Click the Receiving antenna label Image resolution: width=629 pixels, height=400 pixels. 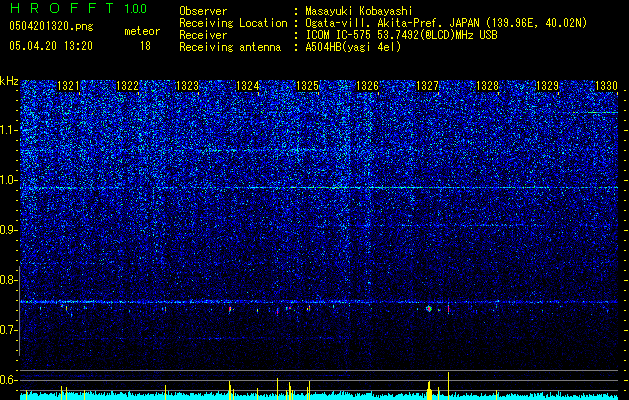230,47
